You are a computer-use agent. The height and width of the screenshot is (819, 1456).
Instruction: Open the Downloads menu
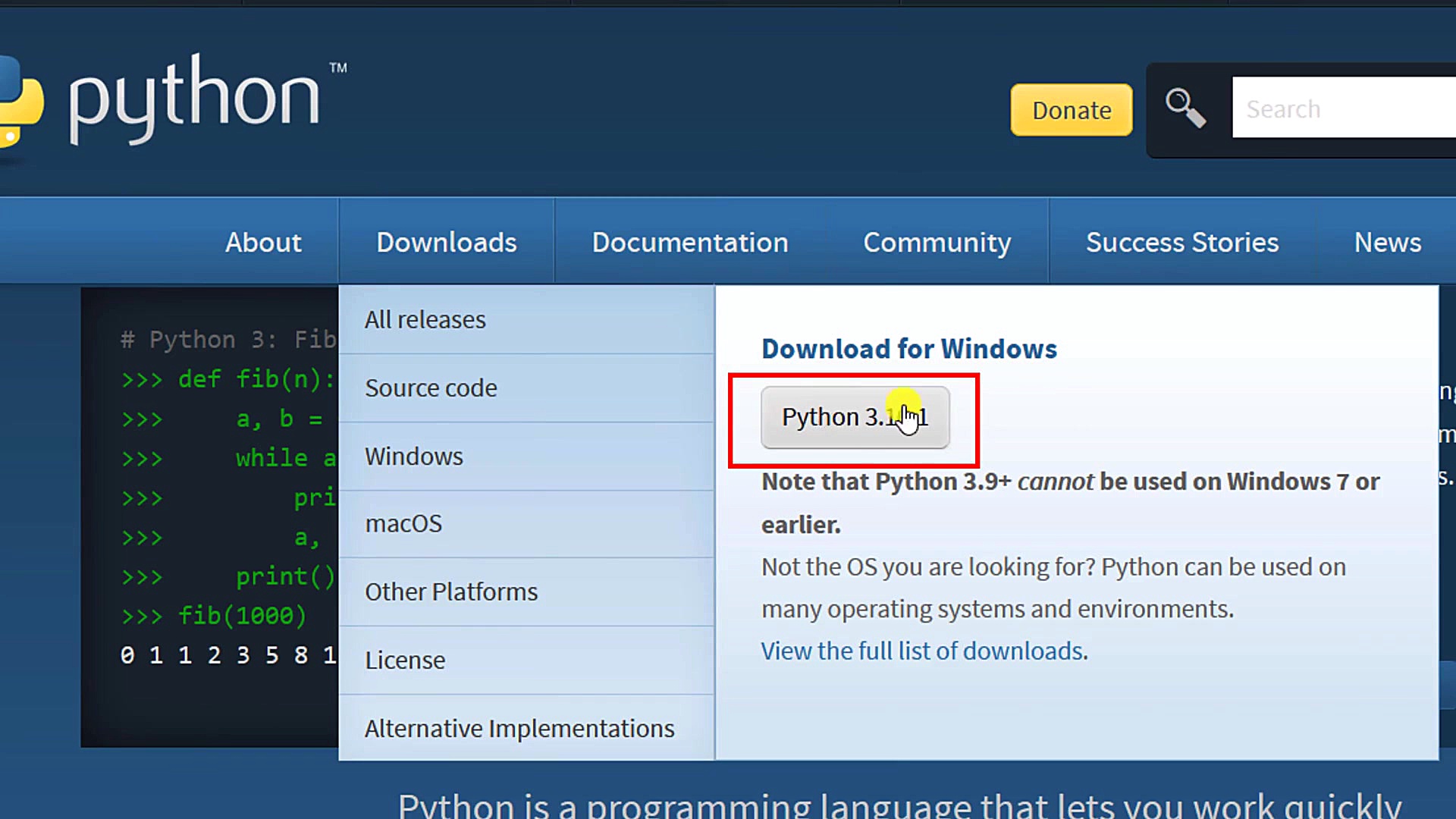pyautogui.click(x=447, y=242)
